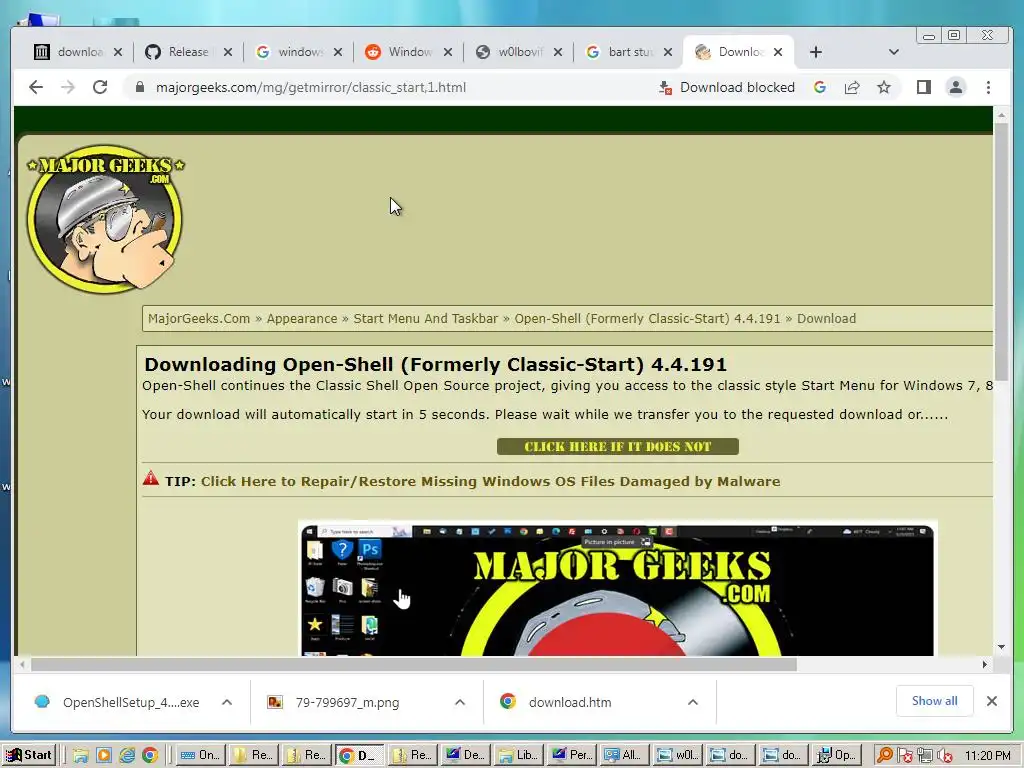Click the magnifier tray icon
Screen dimensions: 1024x768
pyautogui.click(x=884, y=756)
